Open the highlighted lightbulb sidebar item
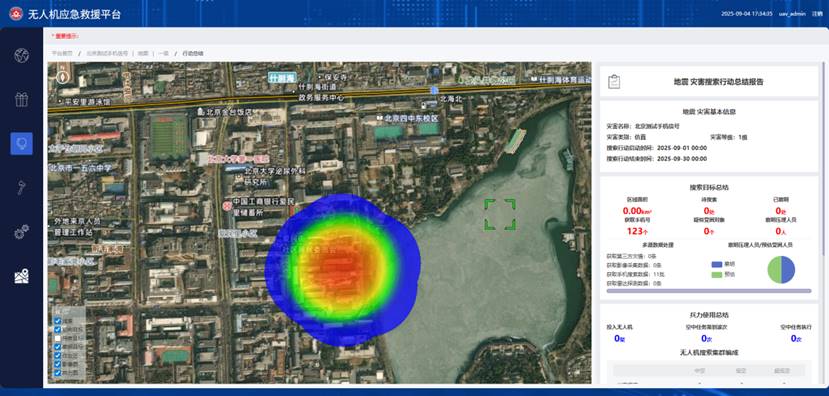The height and width of the screenshot is (396, 829). tap(22, 143)
